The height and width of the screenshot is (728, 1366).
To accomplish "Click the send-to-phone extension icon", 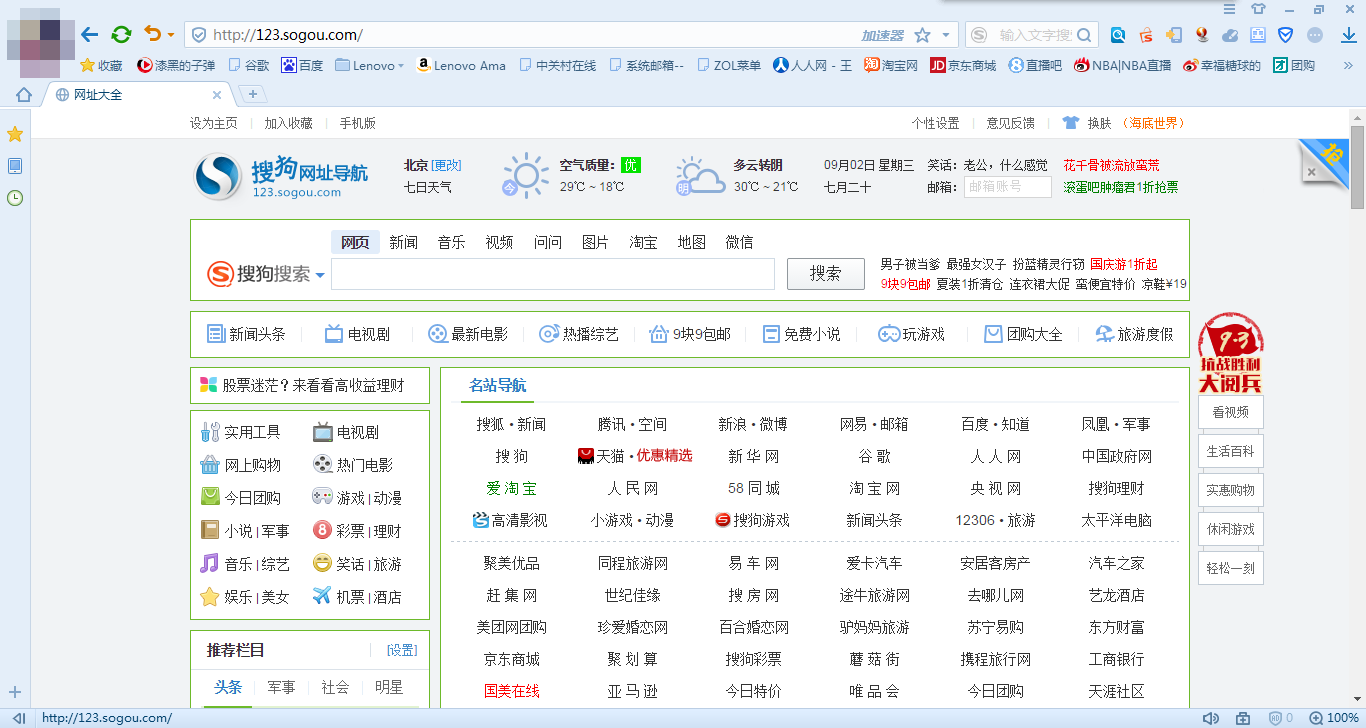I will coord(1174,35).
